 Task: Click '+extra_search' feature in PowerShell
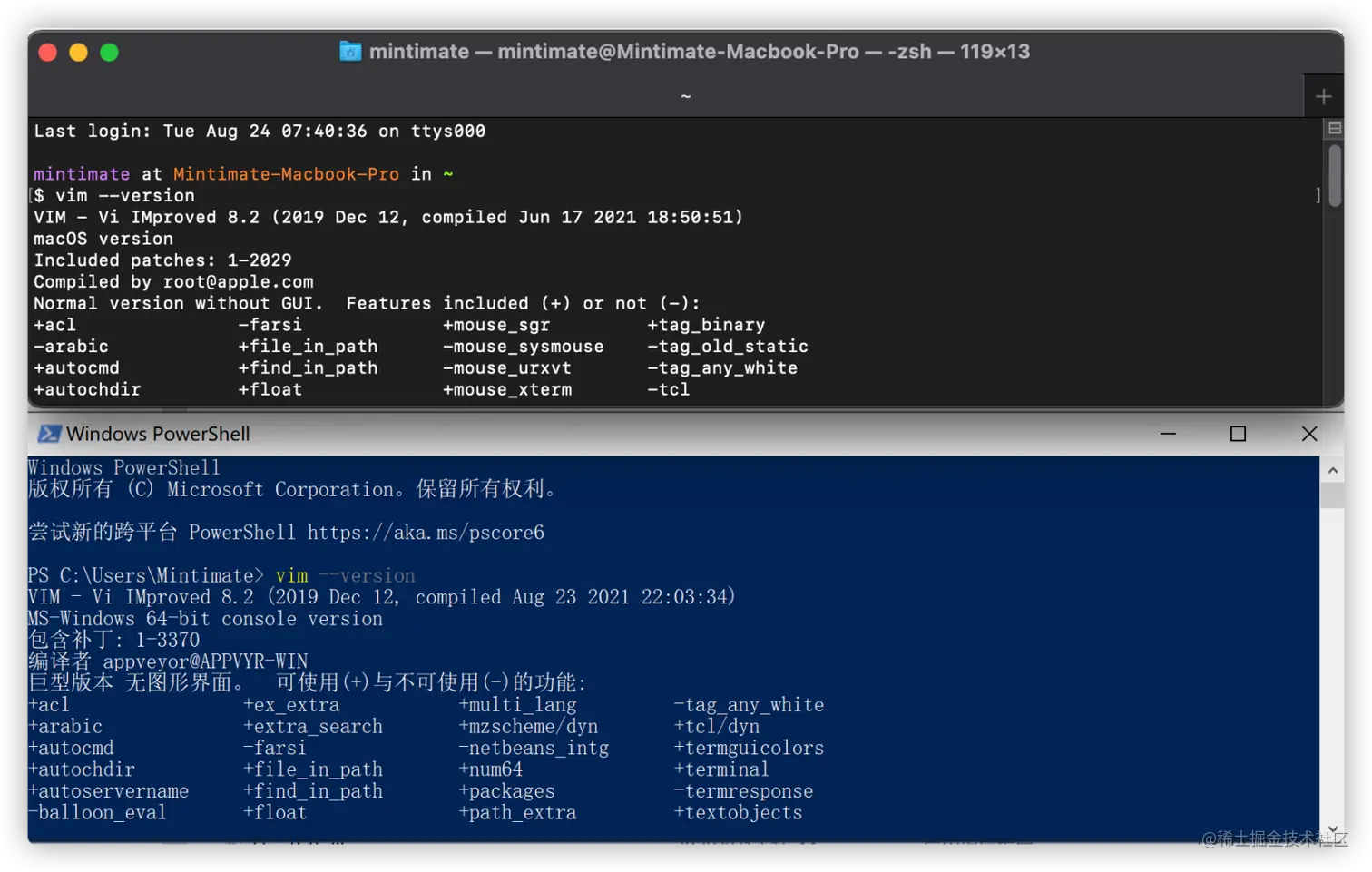pos(313,727)
